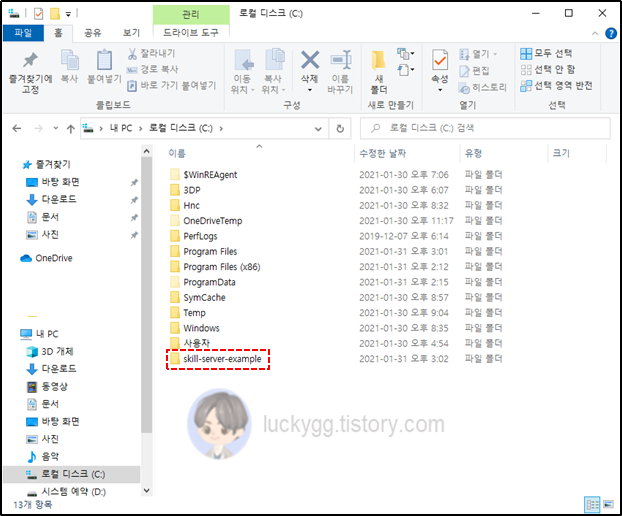Click the 관리 manage contextual tab
Screen dimensions: 622x516
[x=191, y=15]
